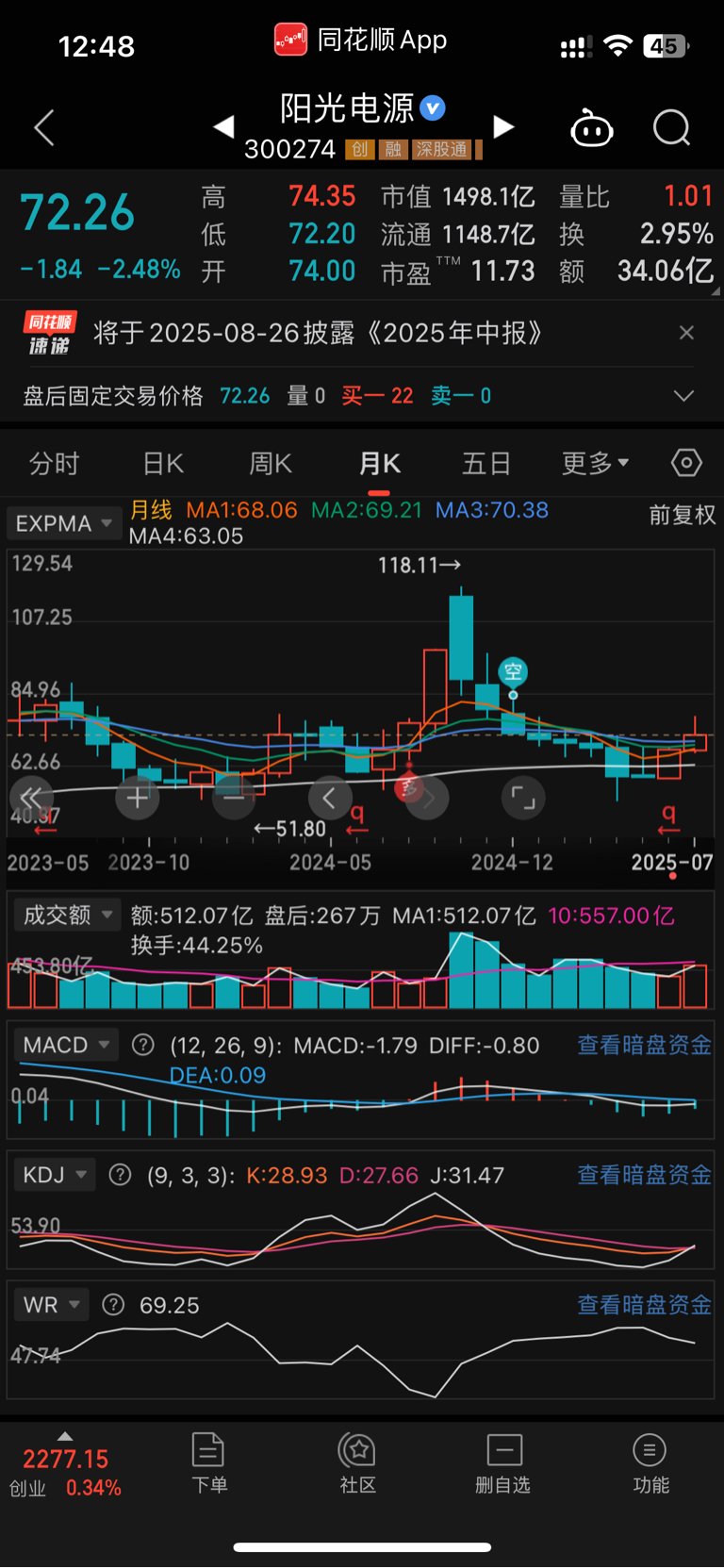This screenshot has height=1568, width=724.
Task: Switch to 分时 chart tab
Action: point(54,463)
